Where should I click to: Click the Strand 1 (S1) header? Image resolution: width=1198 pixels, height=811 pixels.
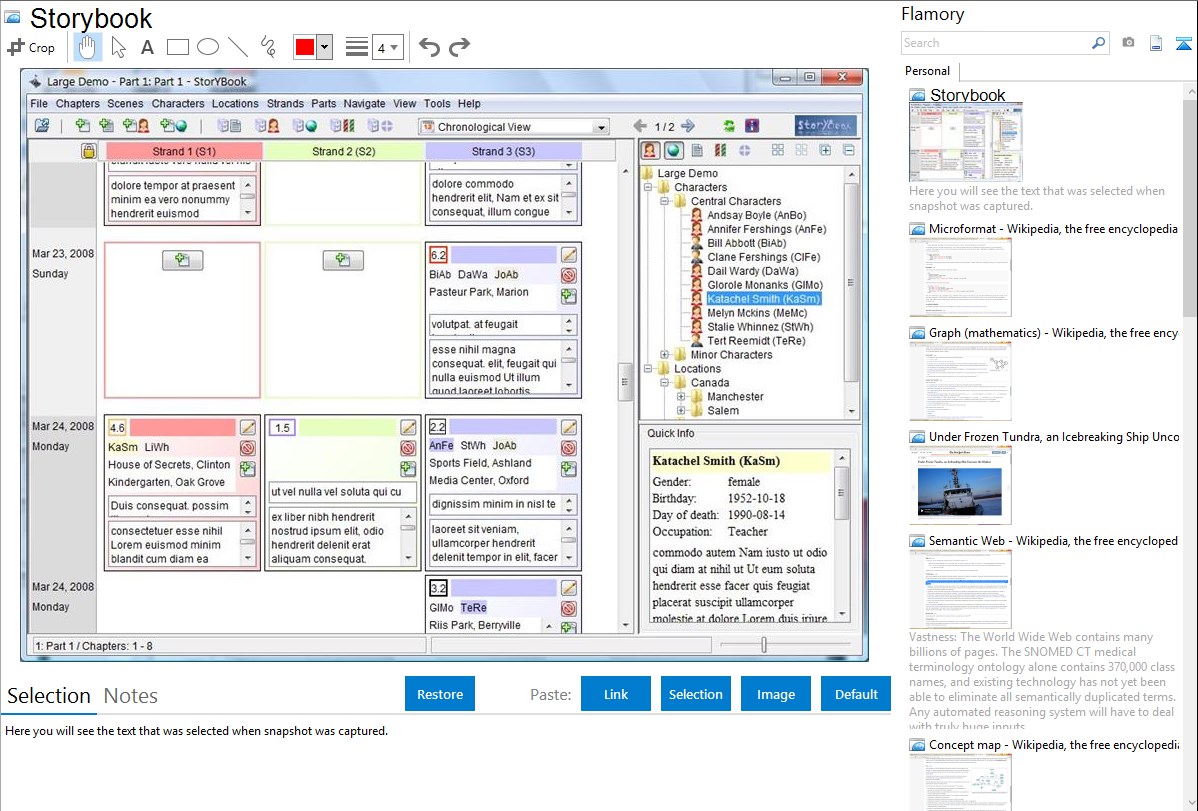click(x=184, y=151)
